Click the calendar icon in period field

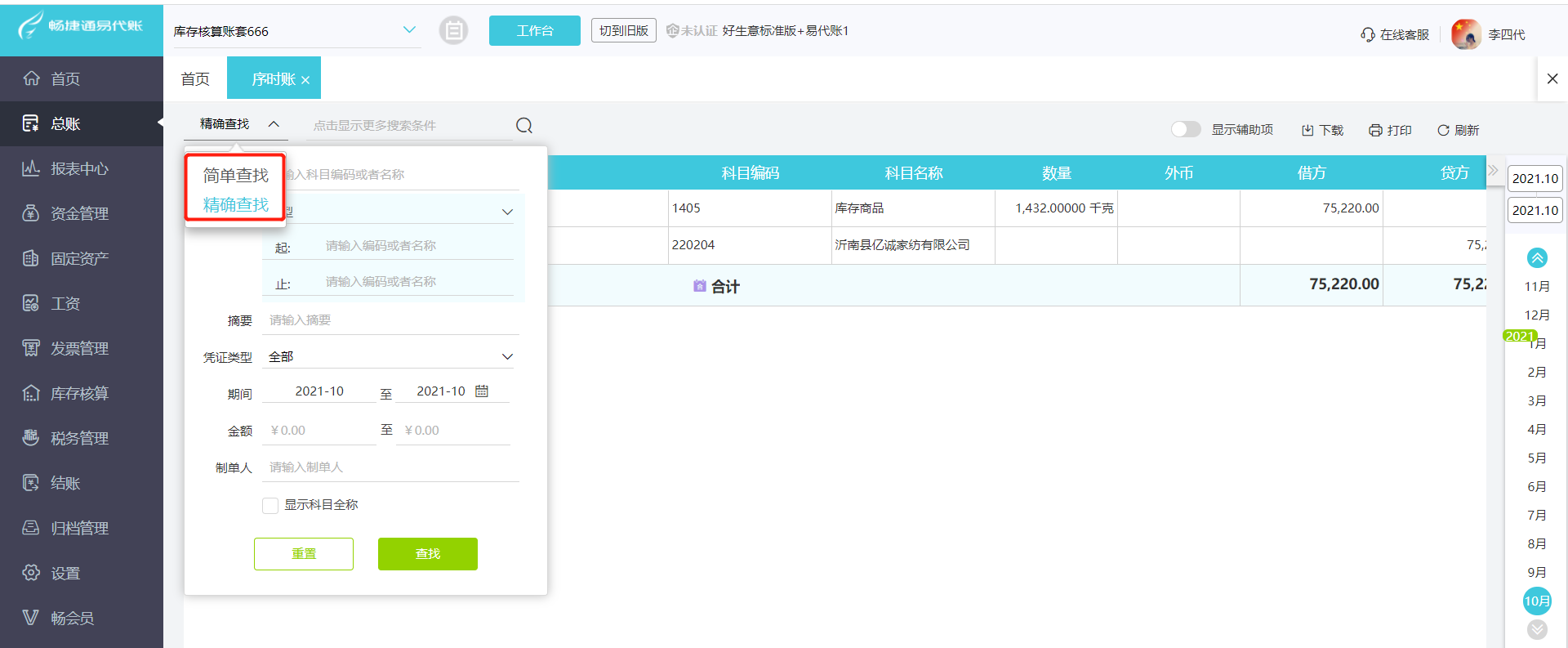click(482, 391)
